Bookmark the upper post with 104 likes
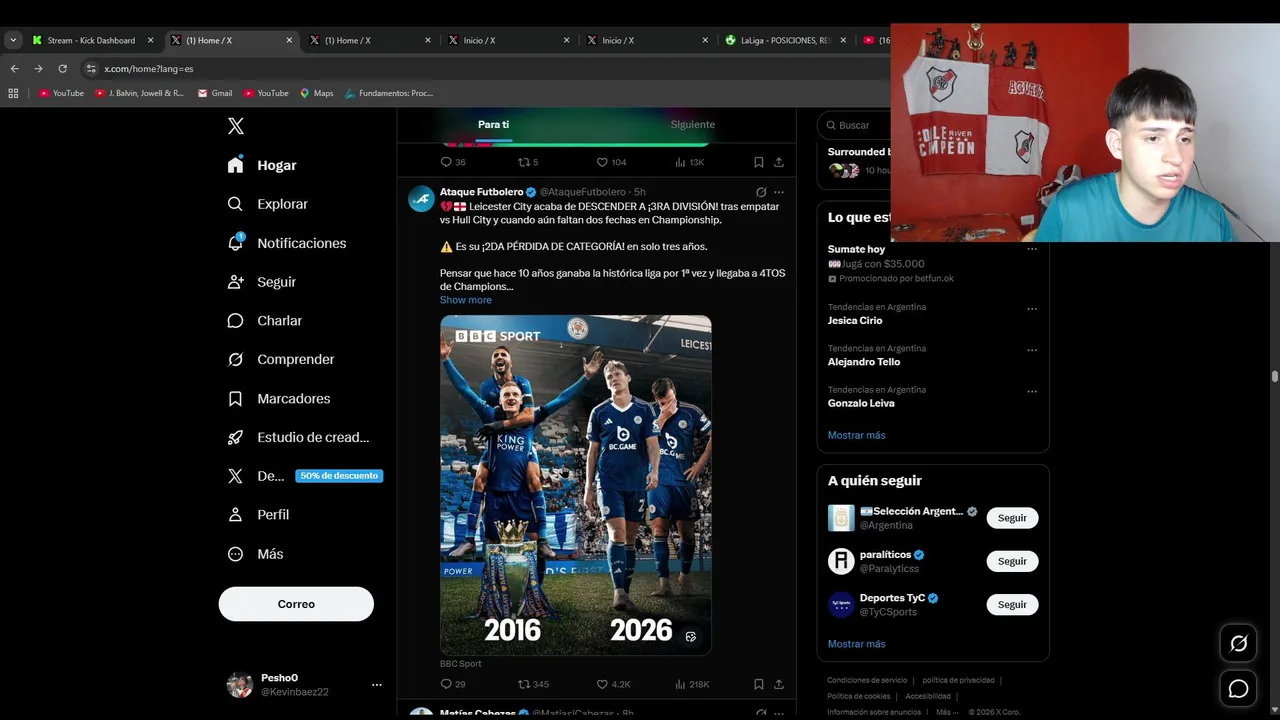 (x=759, y=162)
